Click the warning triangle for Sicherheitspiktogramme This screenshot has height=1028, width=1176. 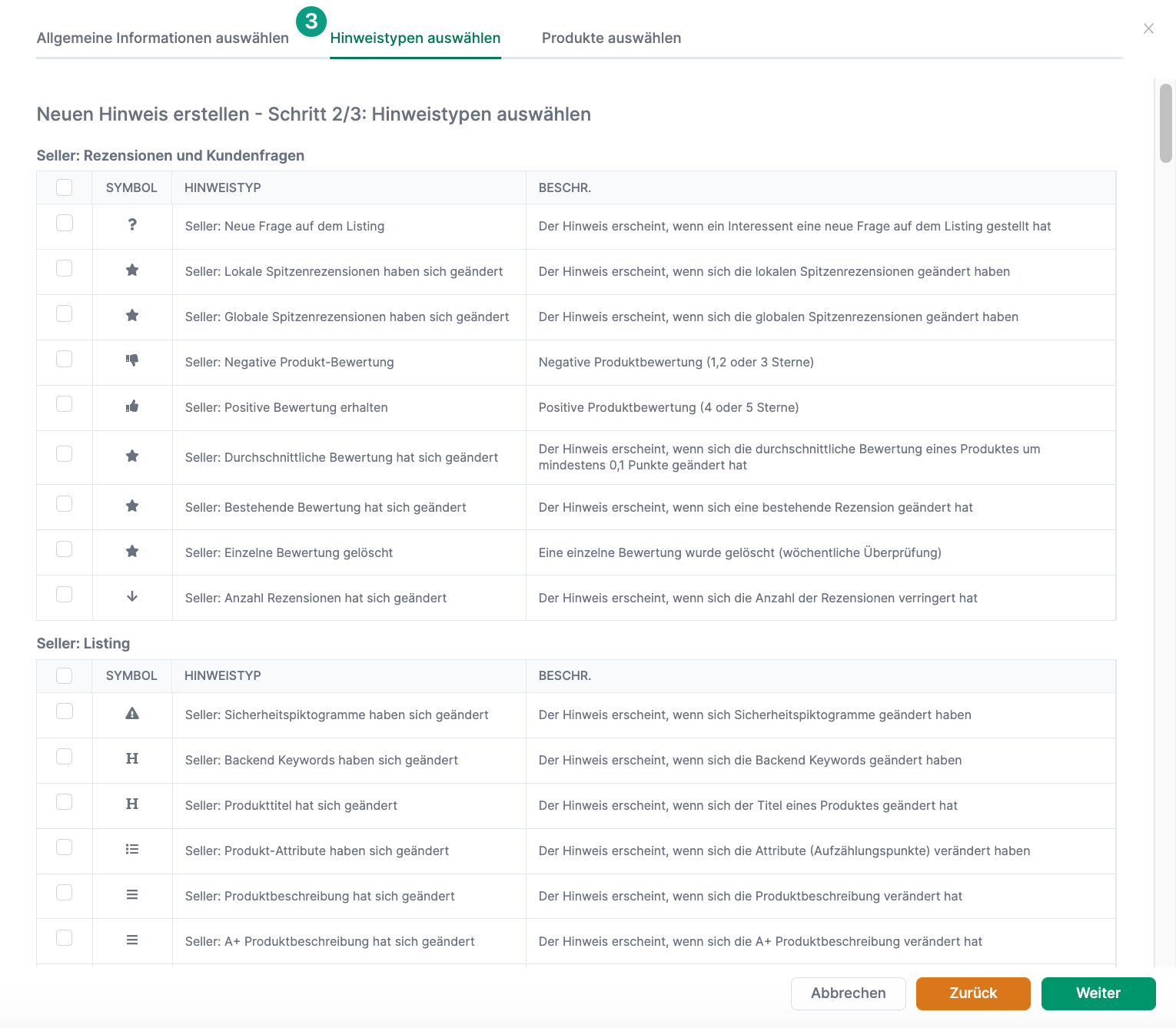pos(131,713)
